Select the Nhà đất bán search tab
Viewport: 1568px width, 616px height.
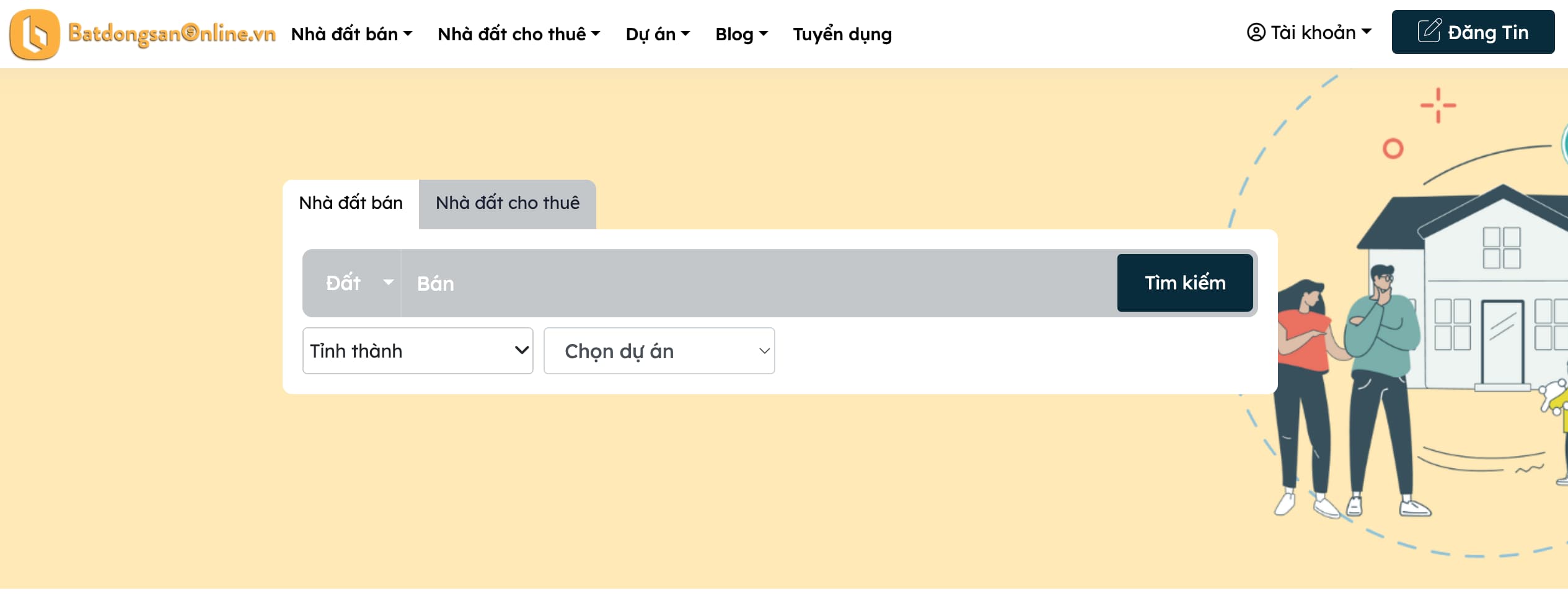coord(350,203)
